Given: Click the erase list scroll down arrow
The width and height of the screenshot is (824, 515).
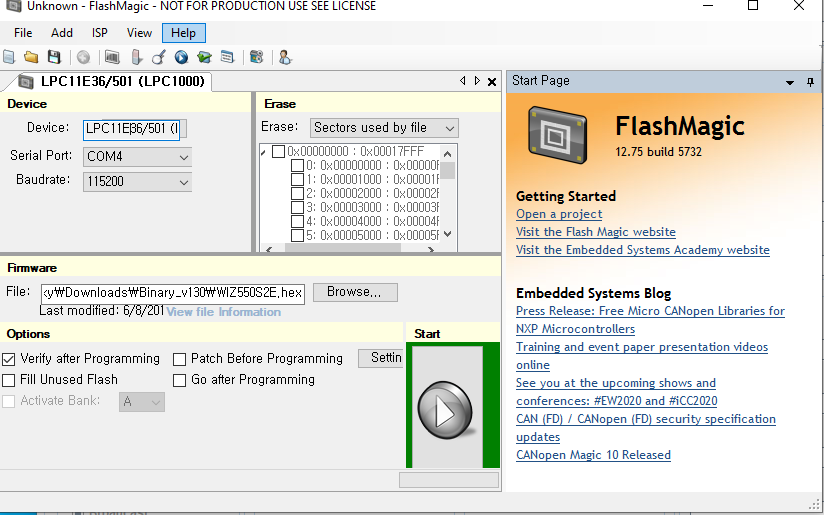Looking at the screenshot, I should 447,234.
